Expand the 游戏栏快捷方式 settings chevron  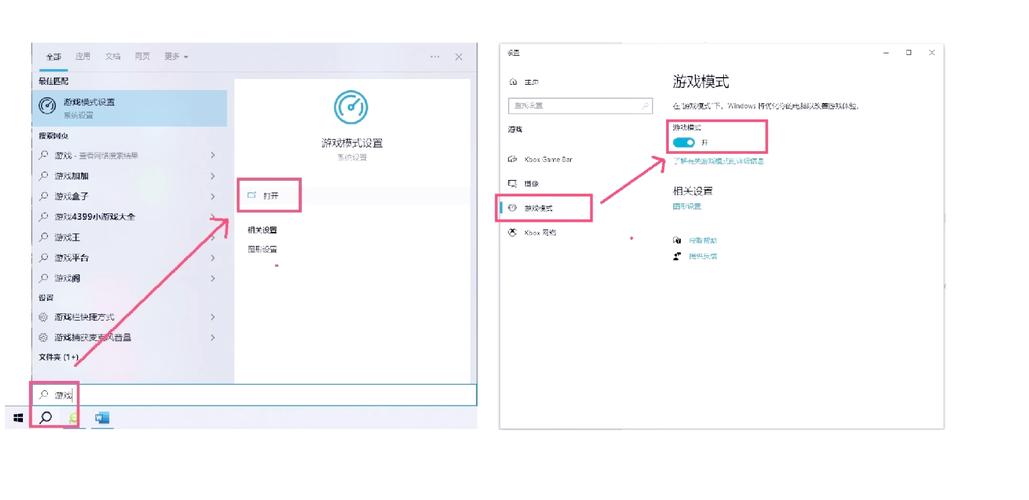coord(213,317)
